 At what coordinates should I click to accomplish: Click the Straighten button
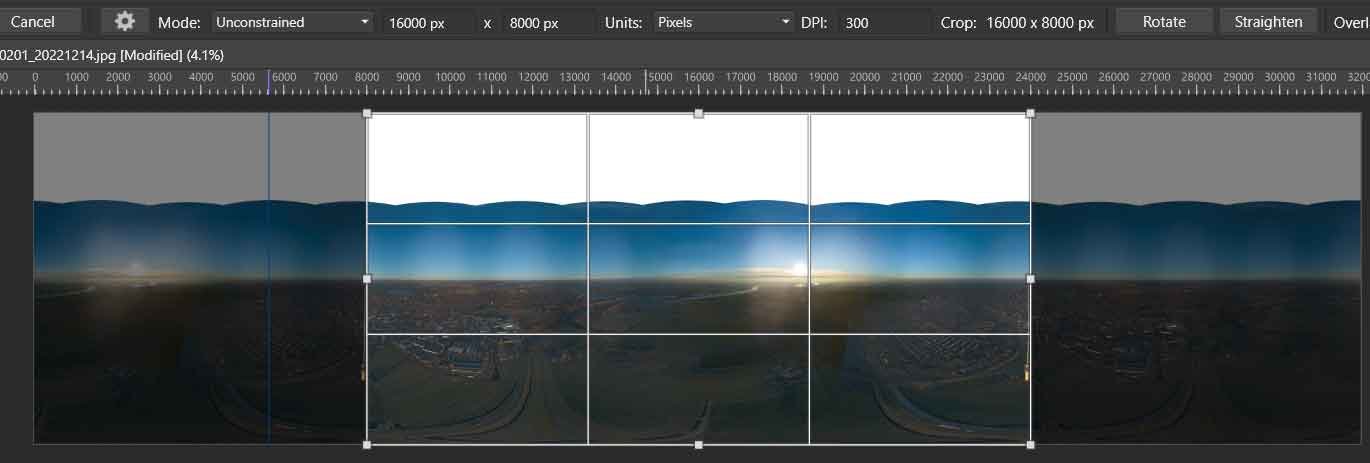pyautogui.click(x=1268, y=21)
